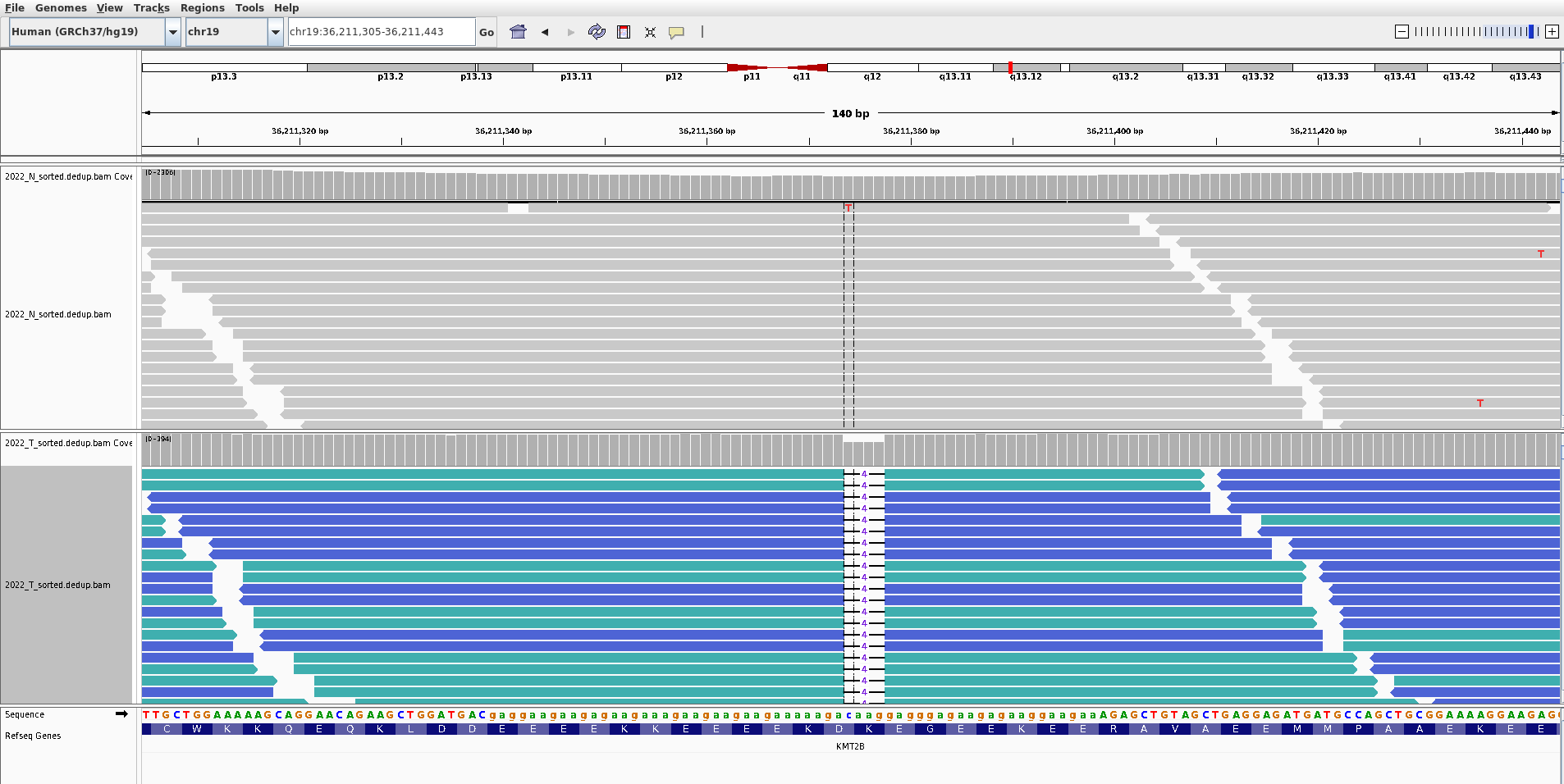Click the 140 bp span label
This screenshot has height=784, width=1564.
click(850, 113)
